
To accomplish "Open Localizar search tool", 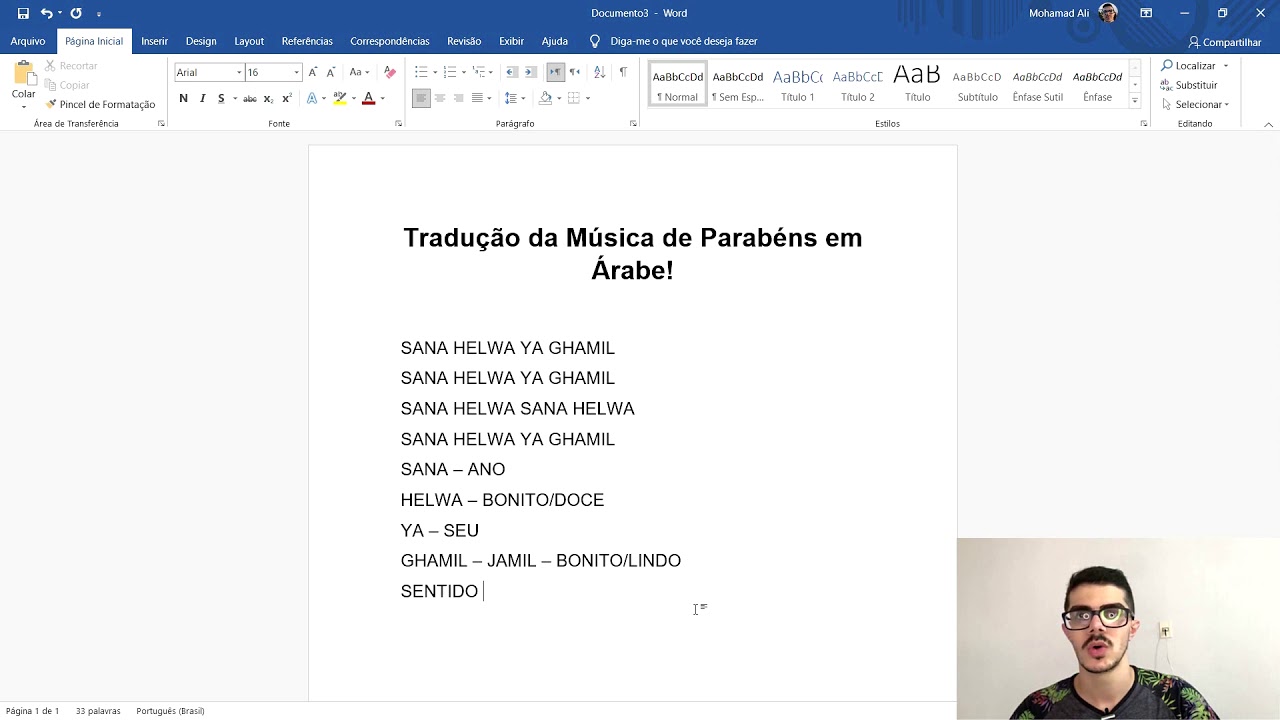I will coord(1189,66).
